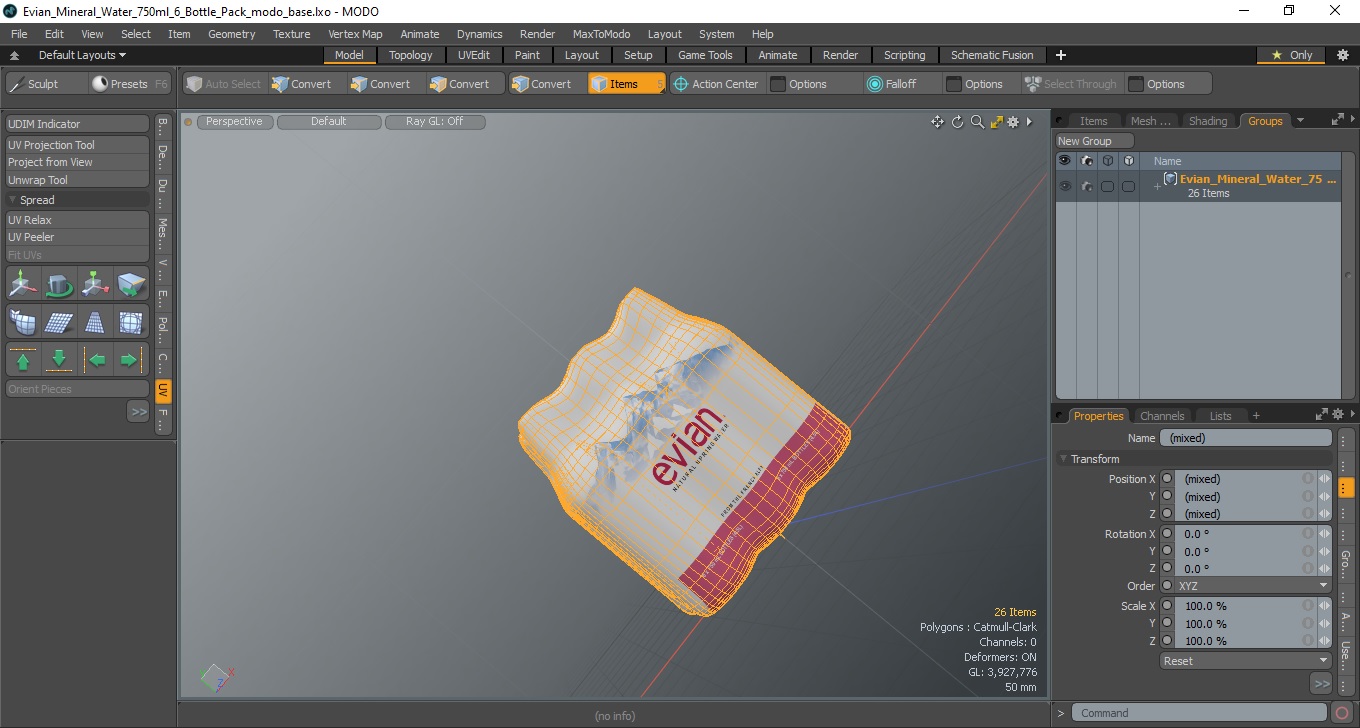The image size is (1360, 728).
Task: Select the UV transform cube icon
Action: tap(131, 286)
